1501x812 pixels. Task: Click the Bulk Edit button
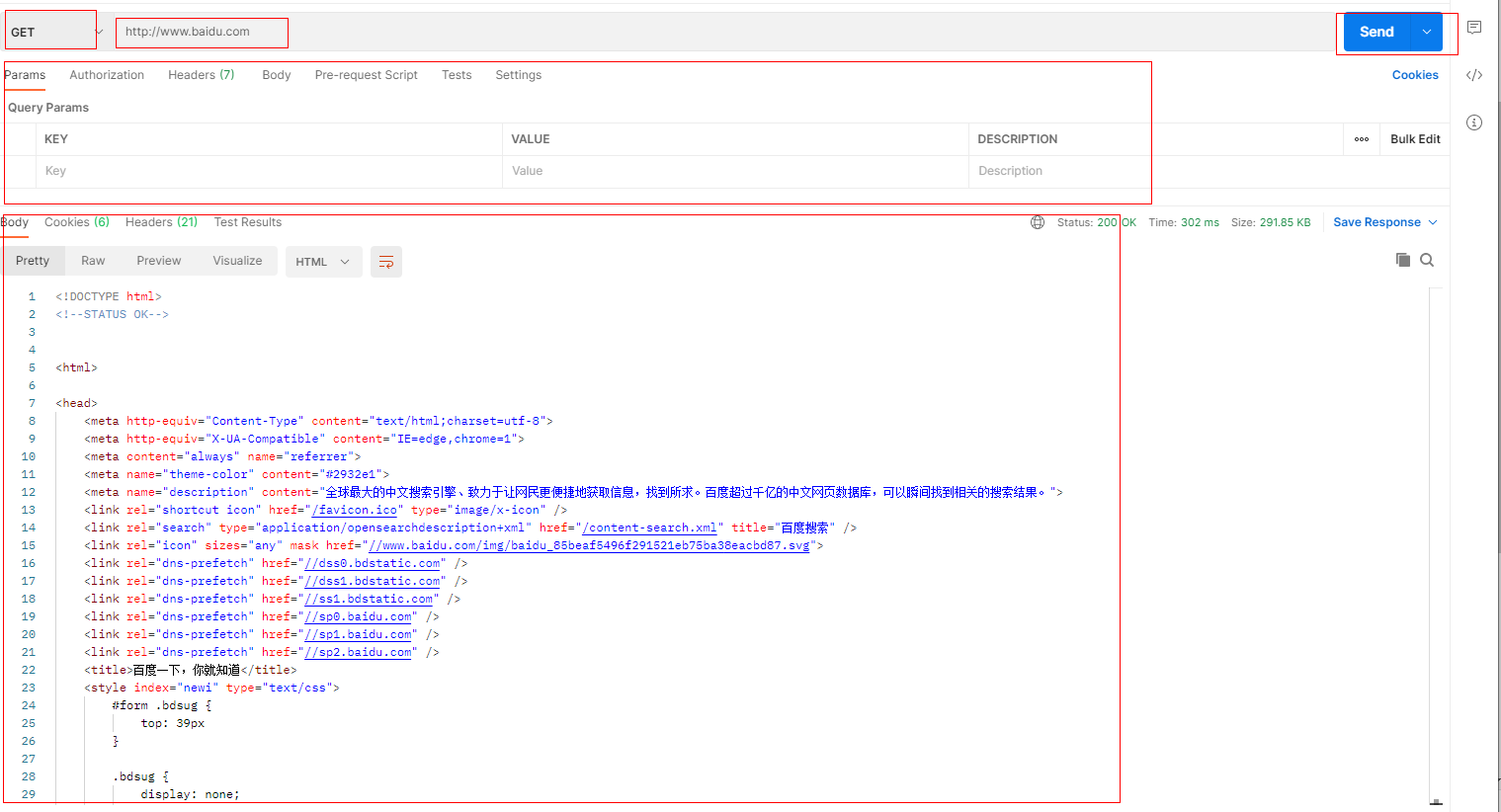tap(1415, 139)
